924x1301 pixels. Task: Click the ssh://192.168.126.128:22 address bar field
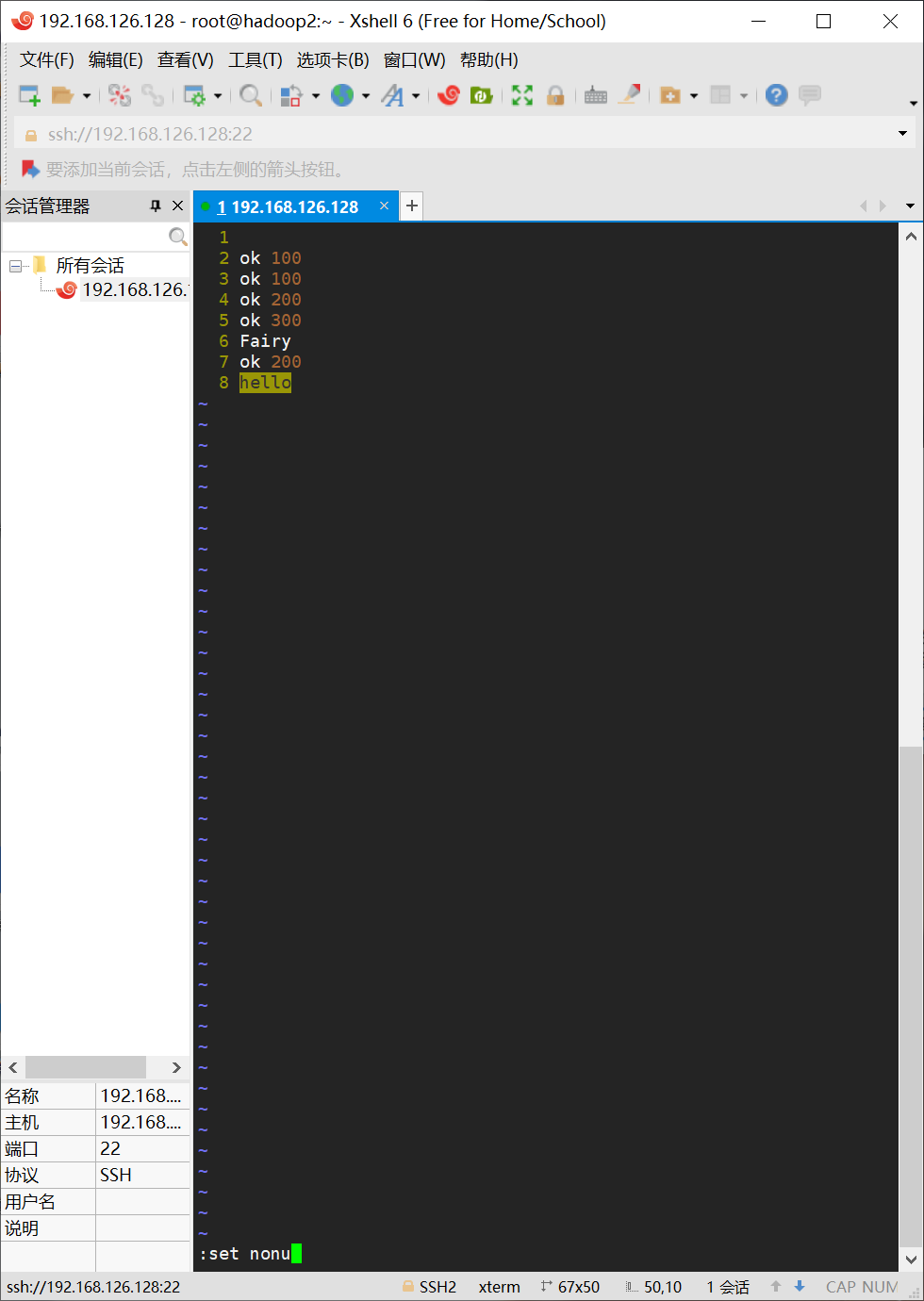464,134
